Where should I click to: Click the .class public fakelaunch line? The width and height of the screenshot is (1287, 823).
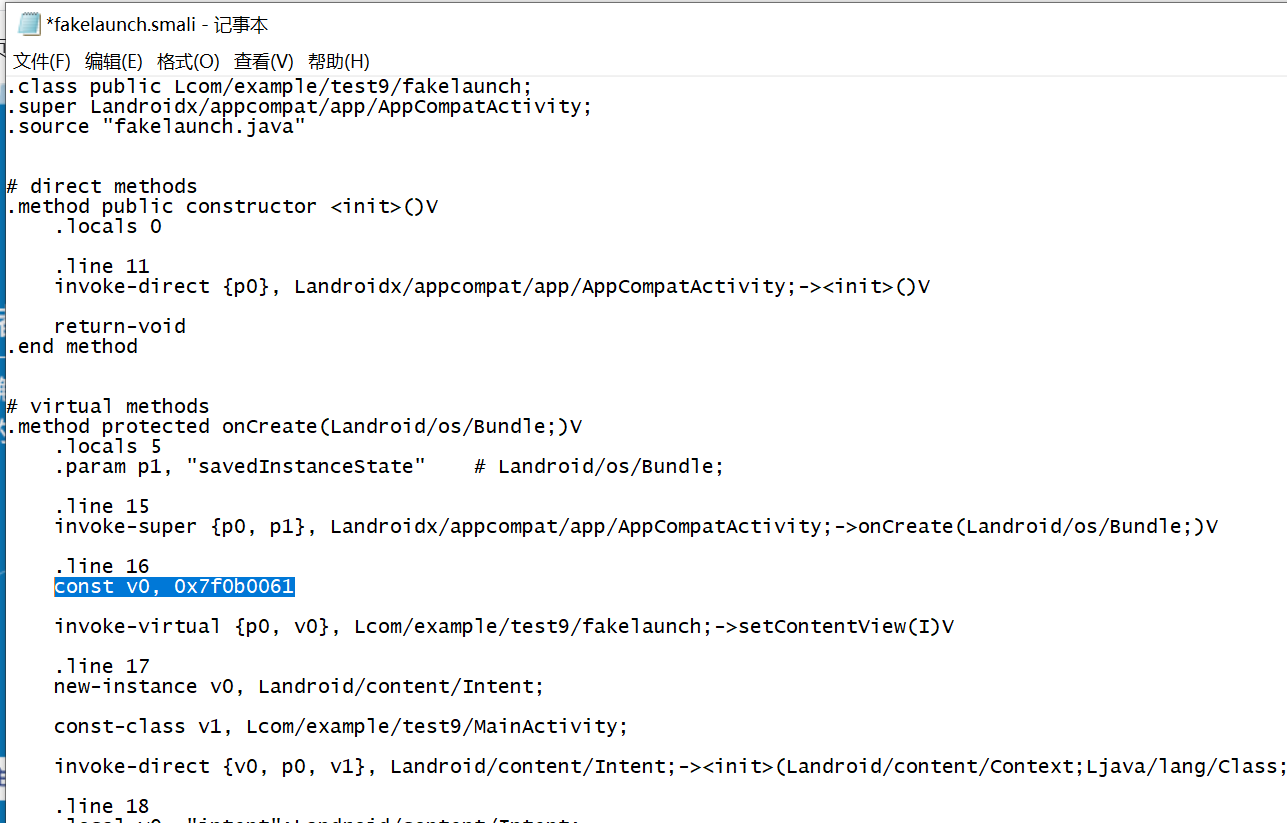pyautogui.click(x=270, y=86)
